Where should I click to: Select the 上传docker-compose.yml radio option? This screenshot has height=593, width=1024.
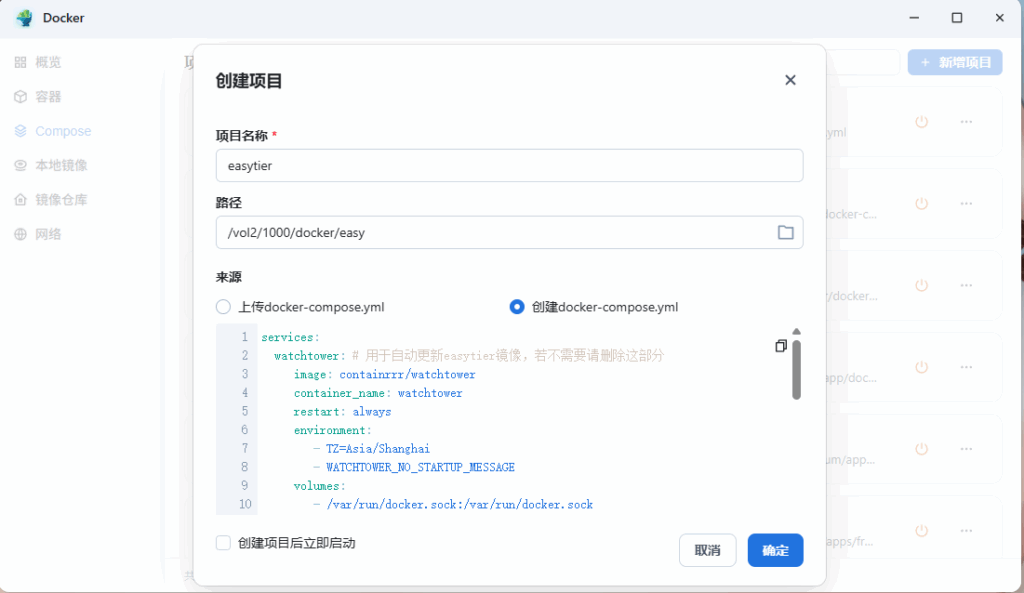(223, 307)
